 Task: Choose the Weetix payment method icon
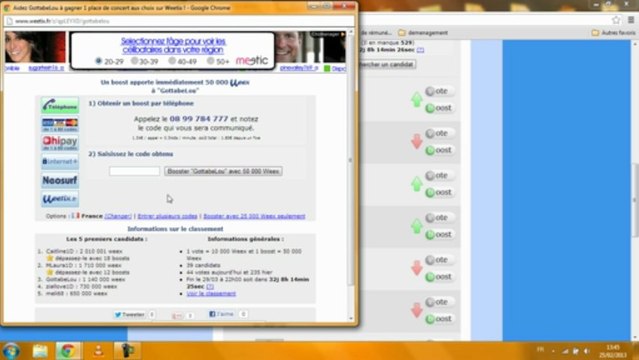point(60,199)
